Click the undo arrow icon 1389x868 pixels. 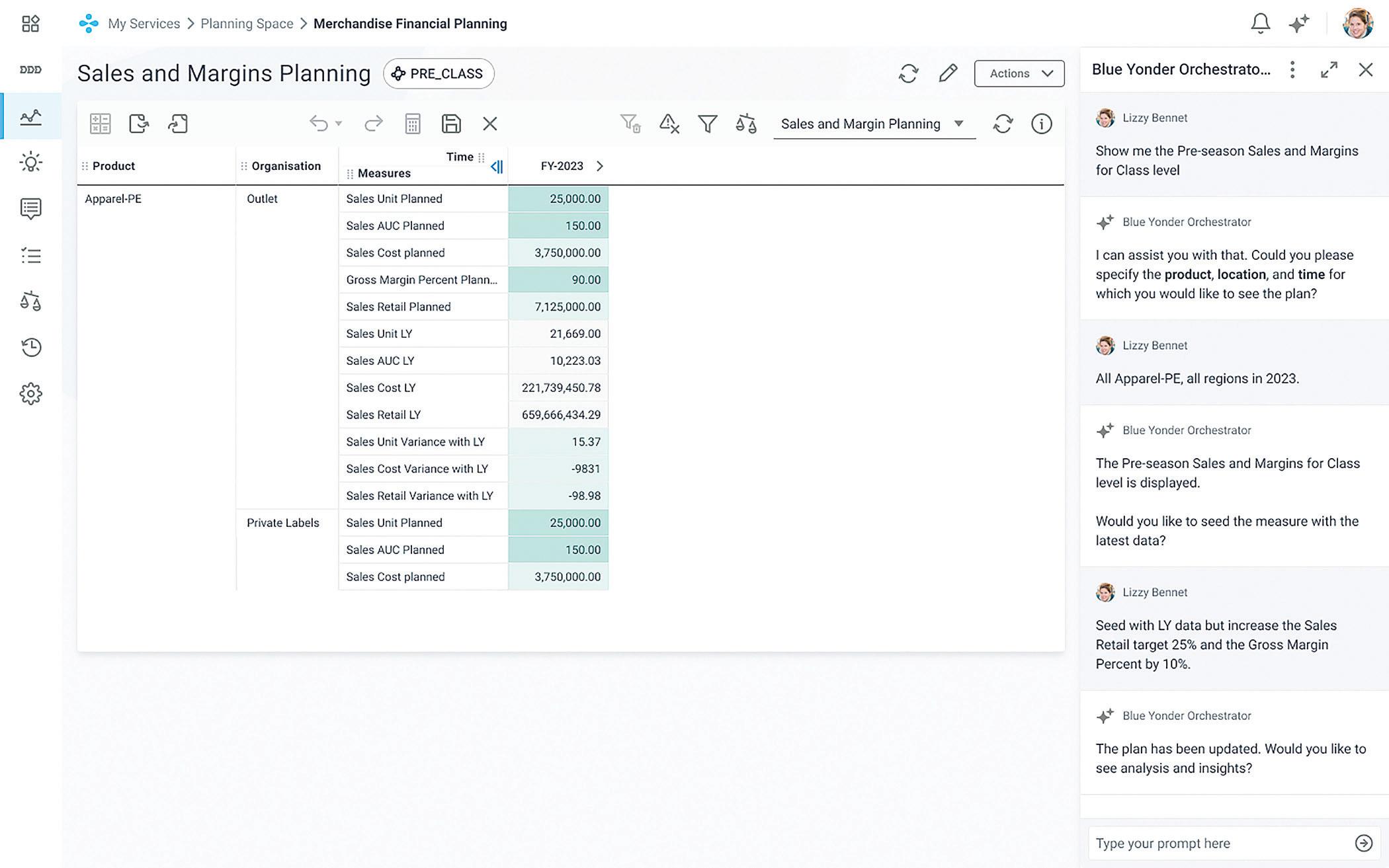pyautogui.click(x=319, y=124)
